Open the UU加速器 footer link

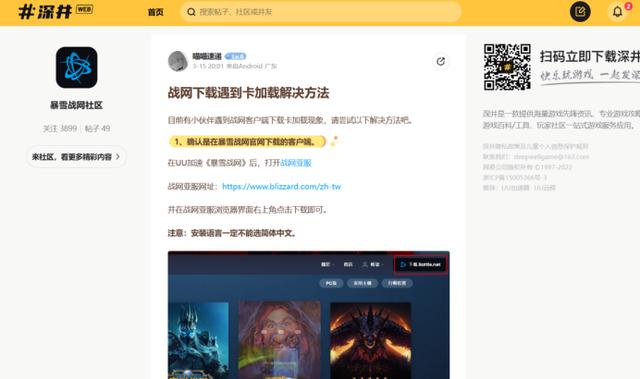(x=515, y=188)
